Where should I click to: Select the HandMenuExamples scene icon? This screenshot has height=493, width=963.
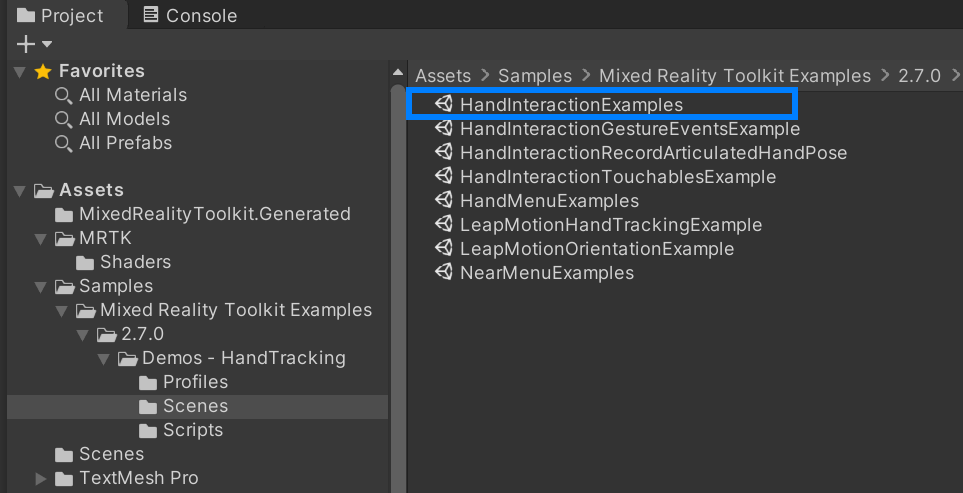coord(443,200)
